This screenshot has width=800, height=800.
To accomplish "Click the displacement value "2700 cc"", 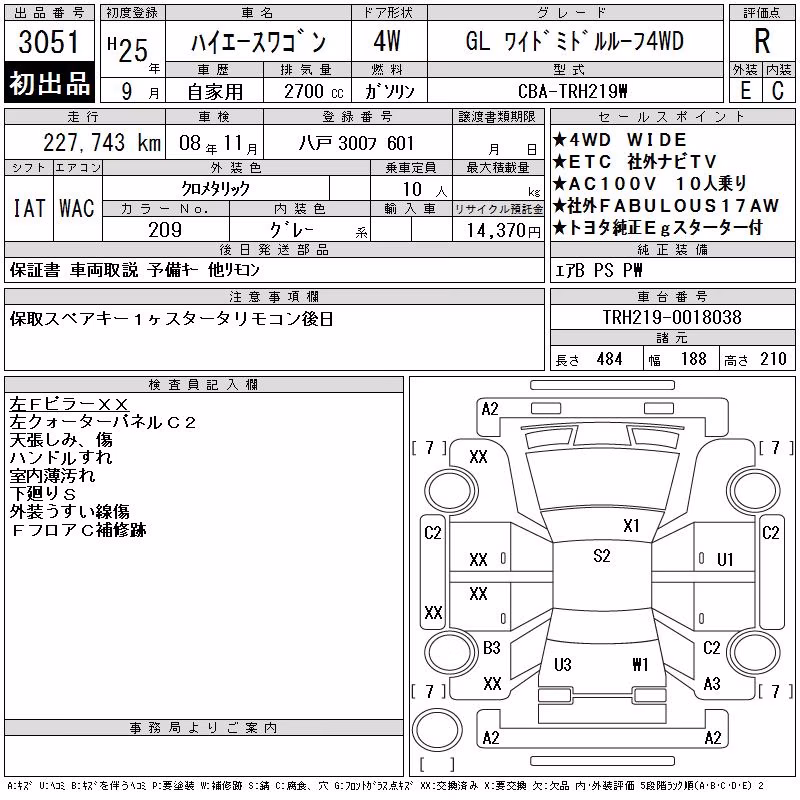I will click(x=313, y=91).
